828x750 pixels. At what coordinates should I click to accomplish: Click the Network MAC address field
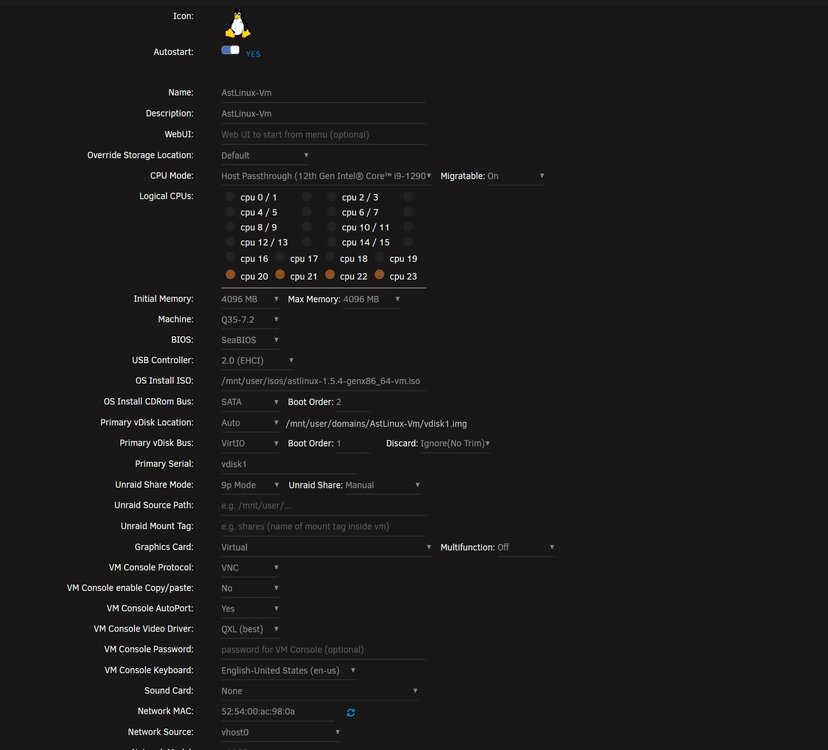(x=277, y=712)
